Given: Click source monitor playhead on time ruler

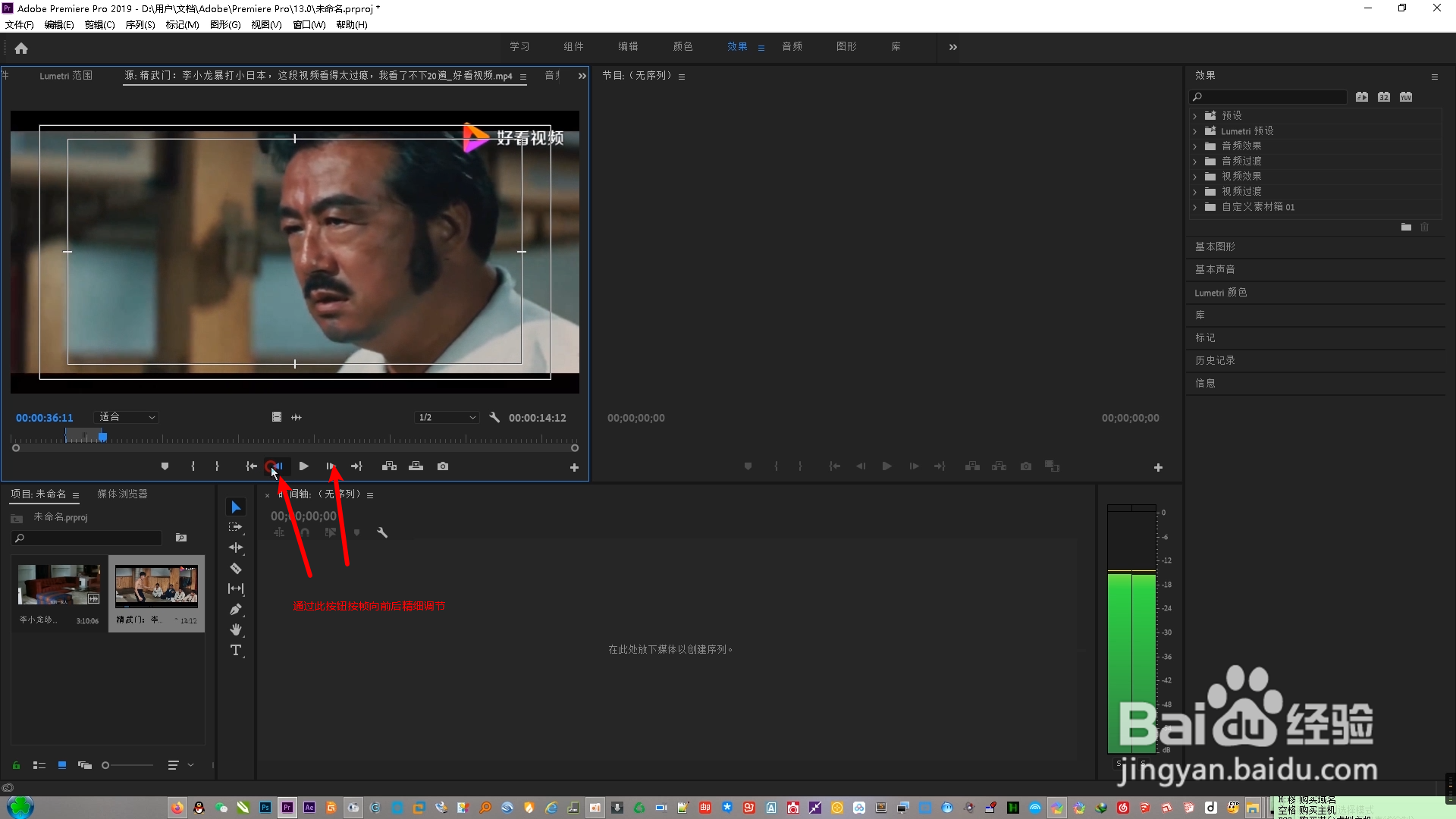Looking at the screenshot, I should [x=102, y=437].
